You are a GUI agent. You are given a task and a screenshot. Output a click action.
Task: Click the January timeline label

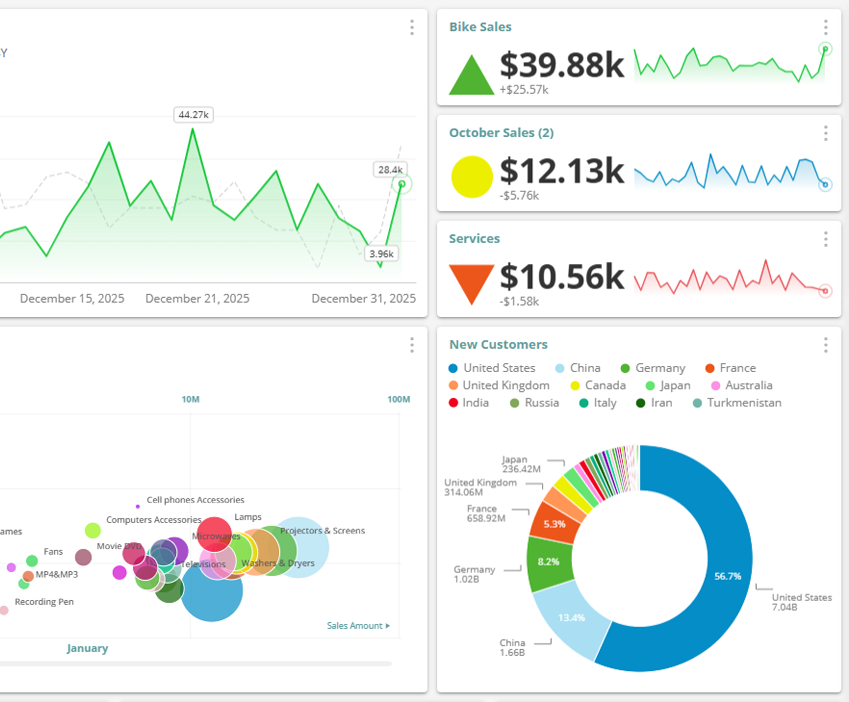87,648
